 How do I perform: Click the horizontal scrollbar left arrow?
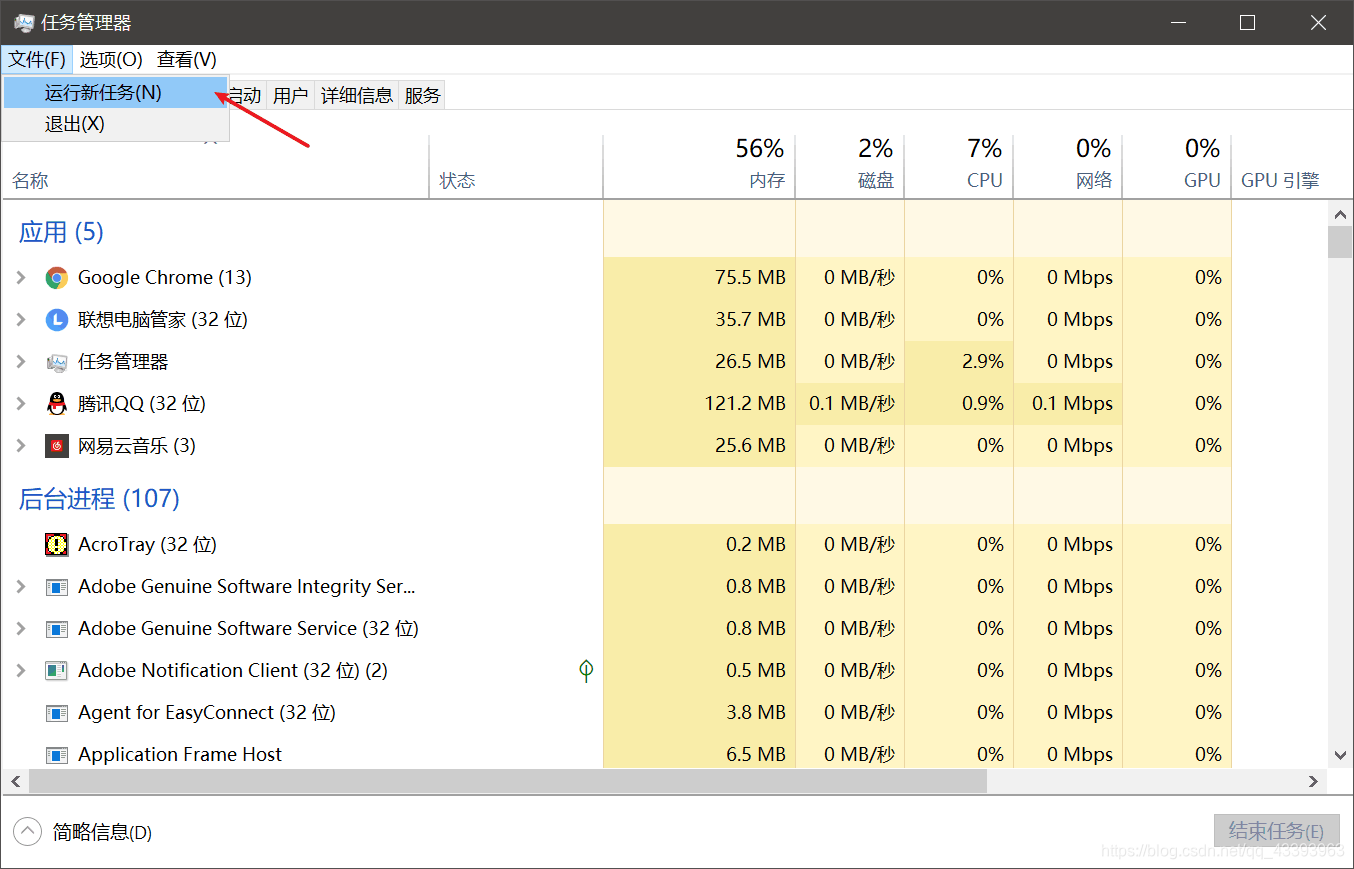point(15,781)
